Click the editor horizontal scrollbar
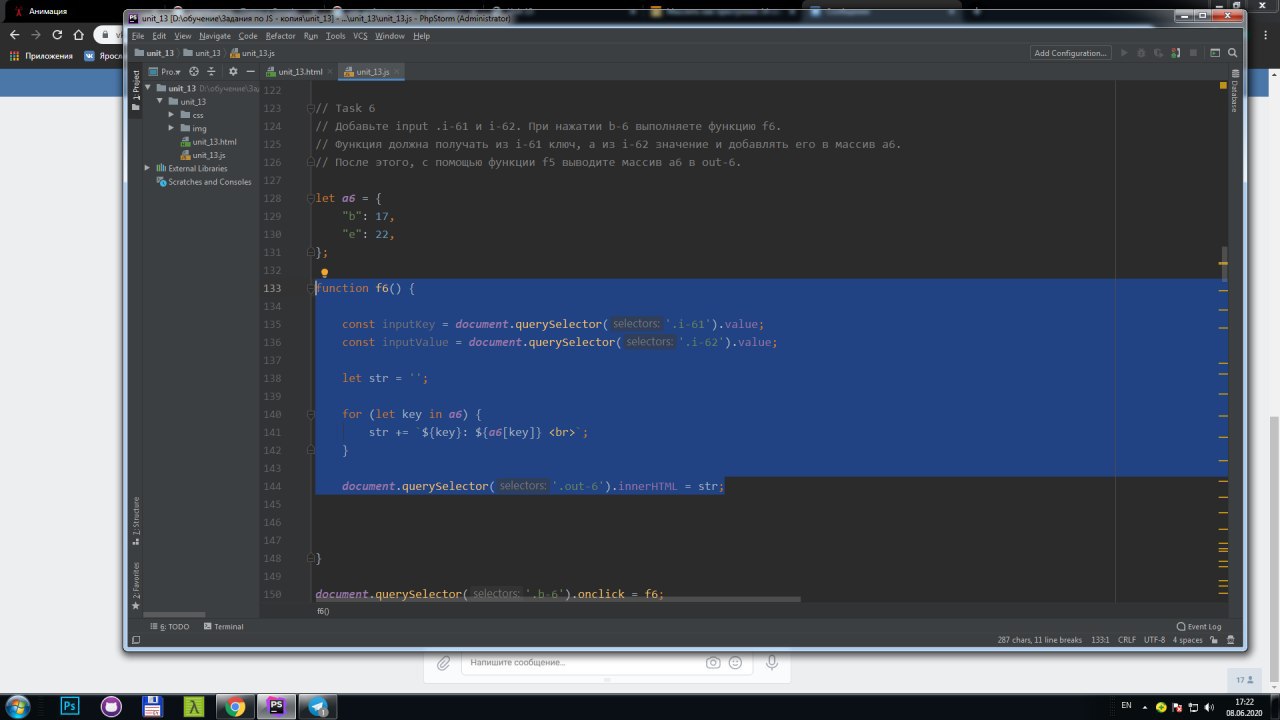Viewport: 1280px width, 720px height. 558,600
